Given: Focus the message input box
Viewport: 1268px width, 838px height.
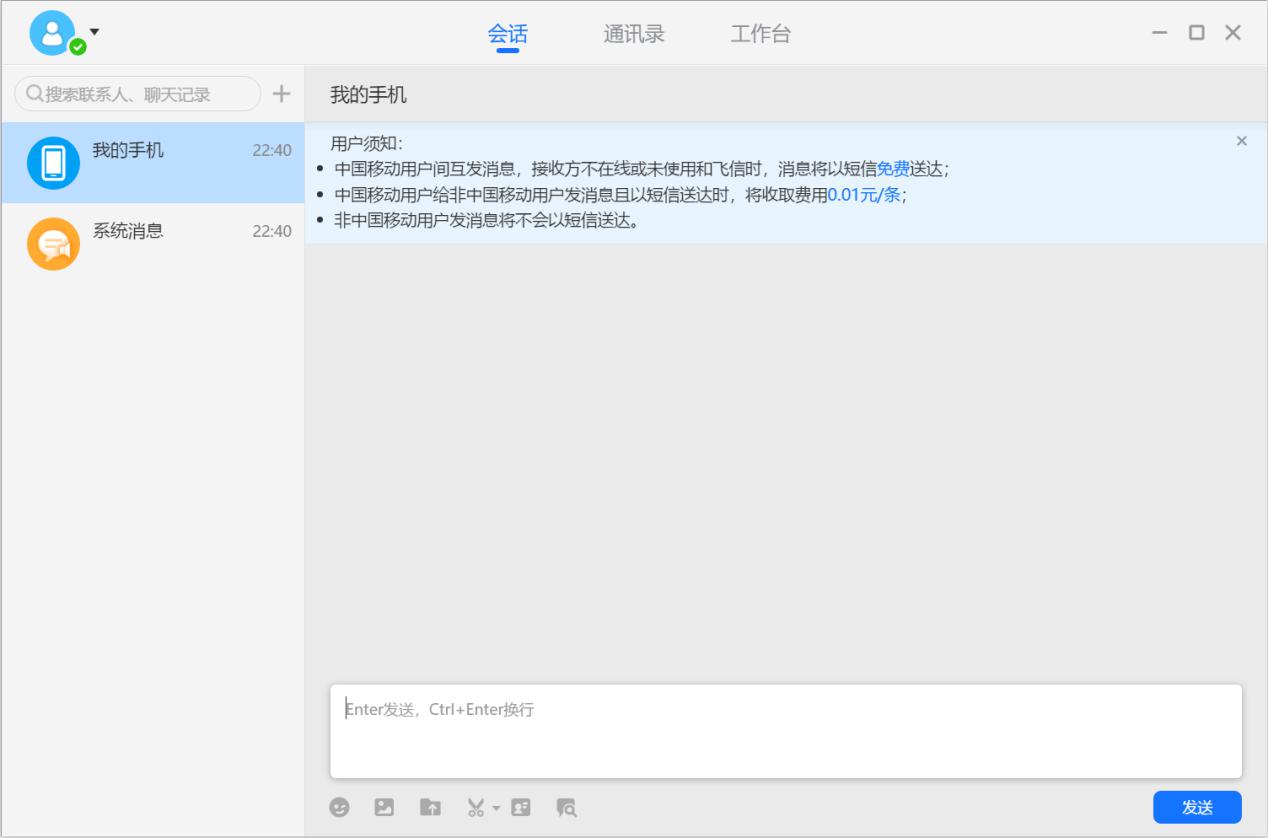Looking at the screenshot, I should pos(785,731).
